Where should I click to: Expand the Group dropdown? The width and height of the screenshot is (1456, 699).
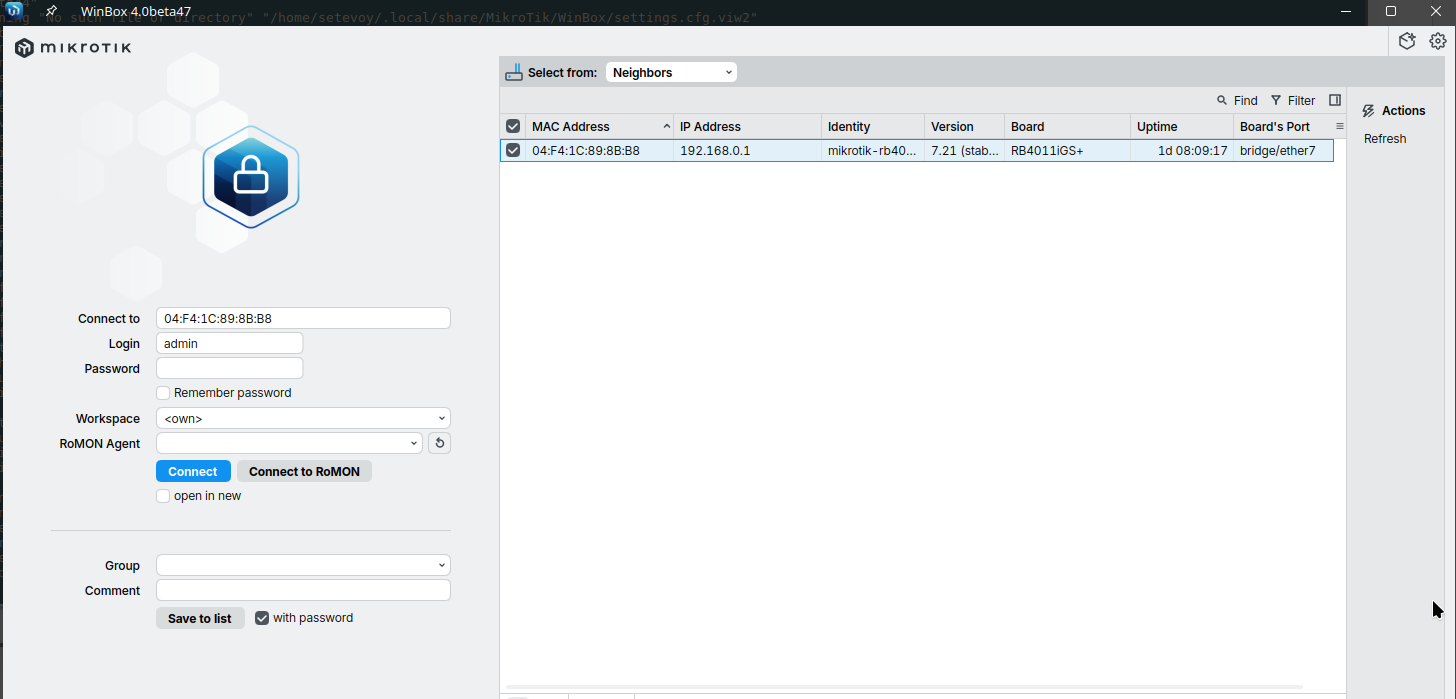tap(303, 565)
